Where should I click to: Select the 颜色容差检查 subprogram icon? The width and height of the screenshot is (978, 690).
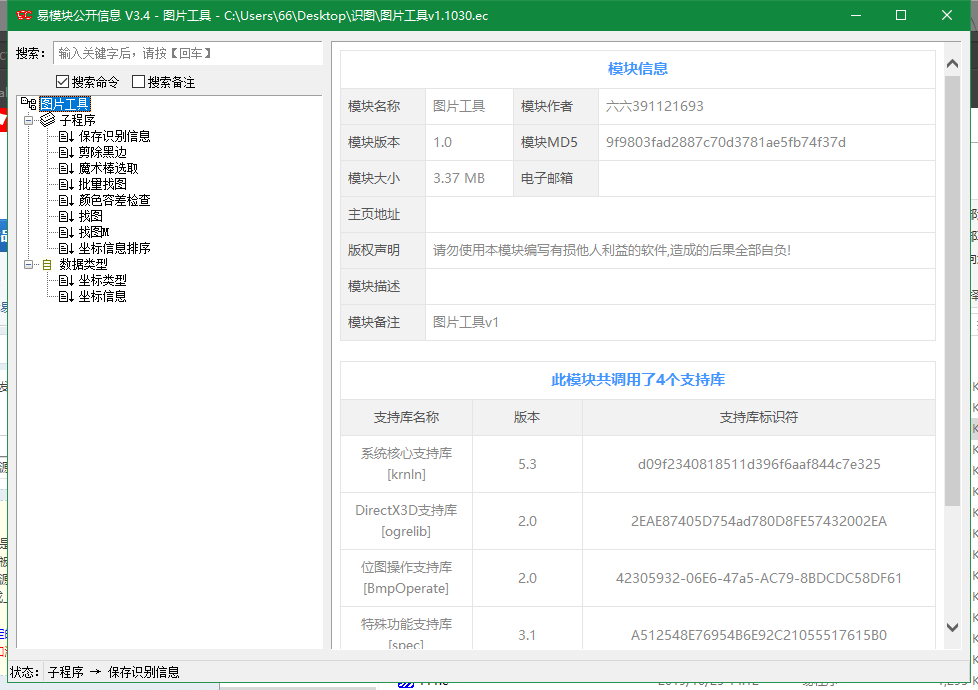66,200
